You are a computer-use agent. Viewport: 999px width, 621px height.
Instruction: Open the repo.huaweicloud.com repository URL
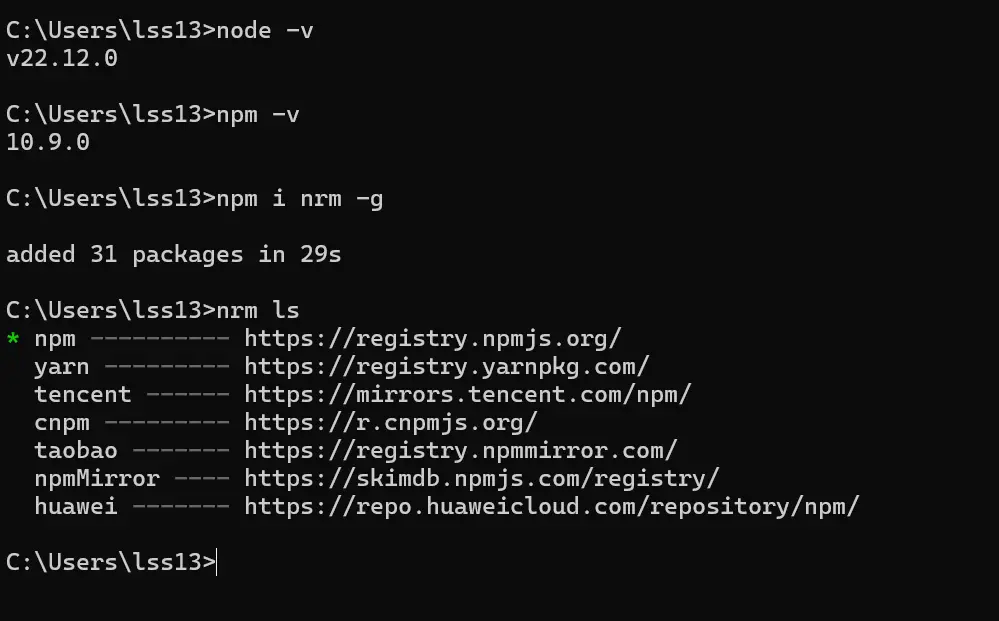(551, 507)
